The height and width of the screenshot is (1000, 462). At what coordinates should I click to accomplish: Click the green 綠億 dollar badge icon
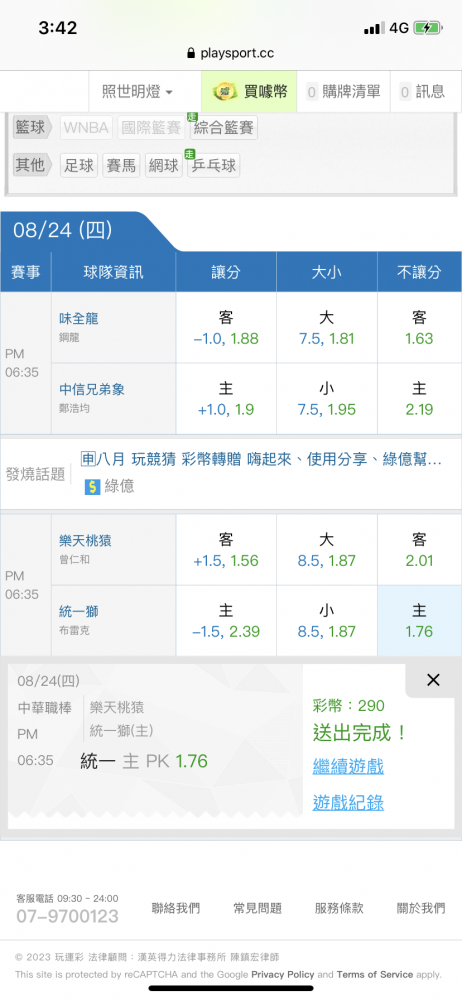[93, 487]
